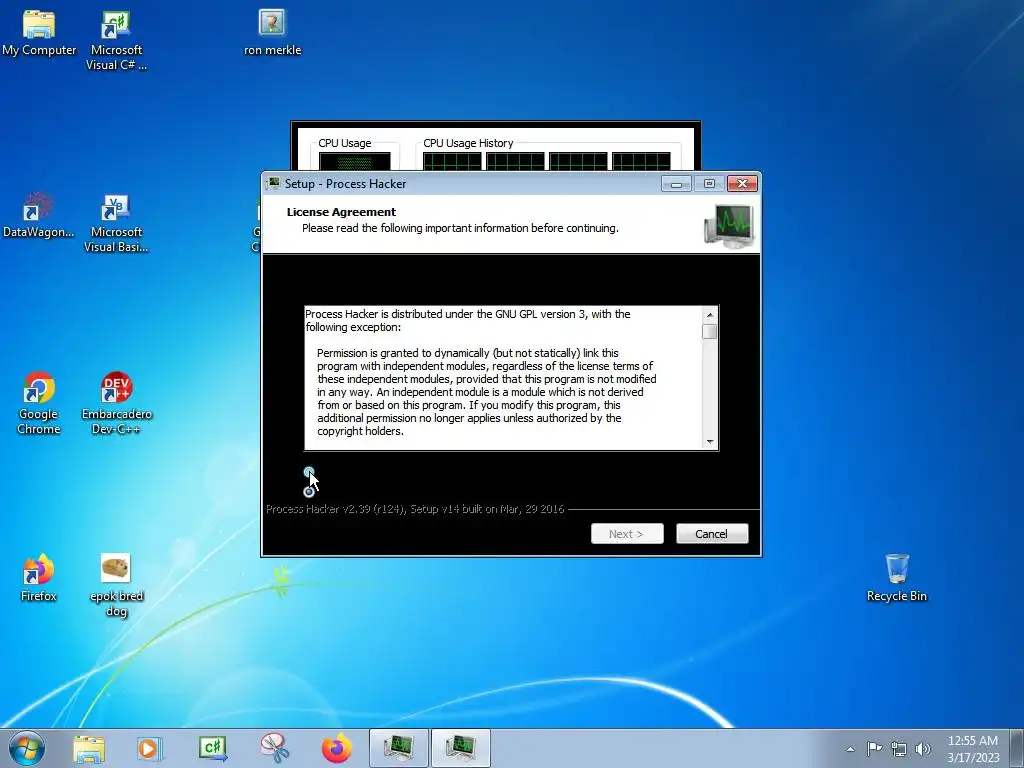Select the DataWagon desktop shortcut

tap(39, 216)
